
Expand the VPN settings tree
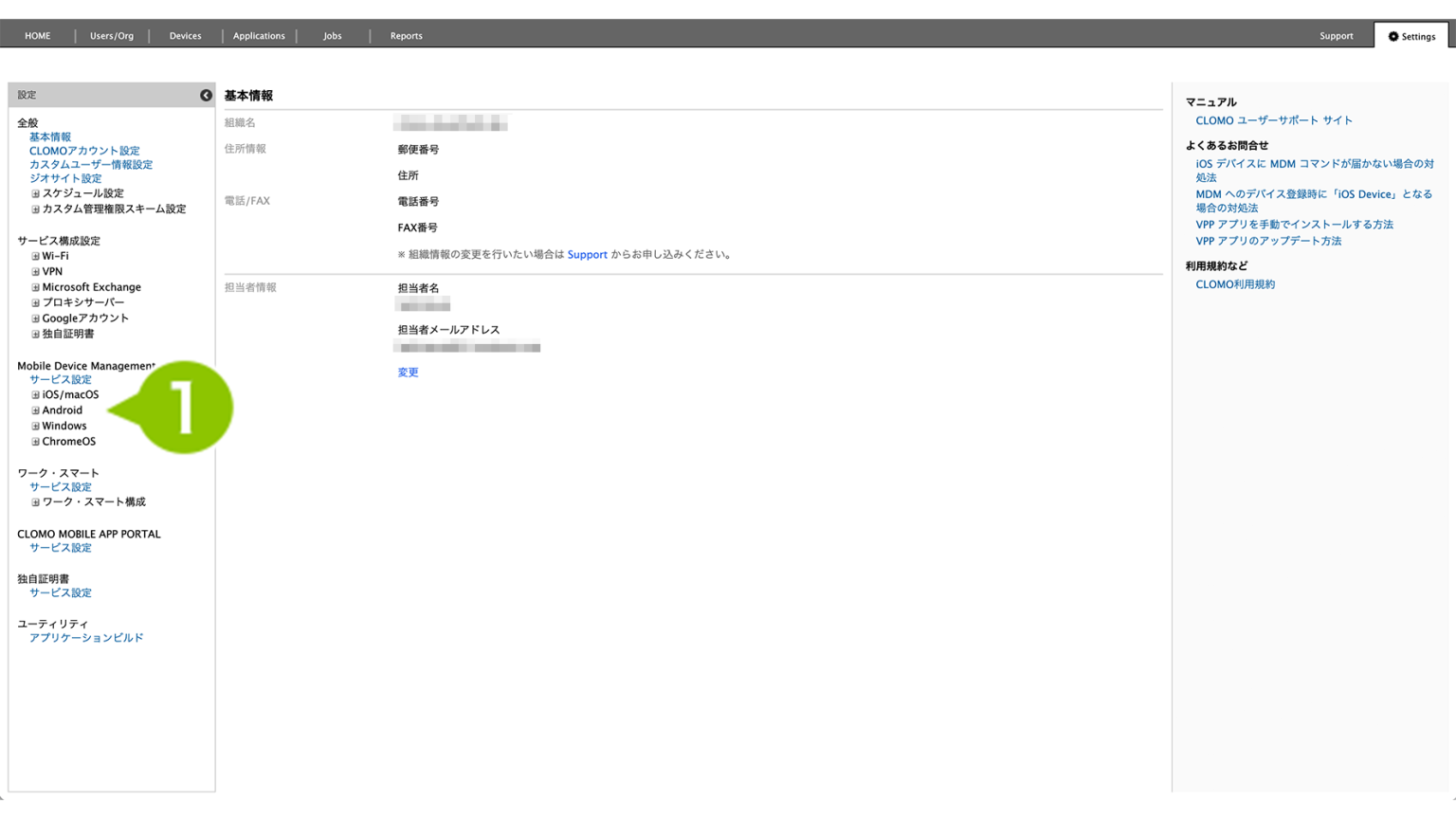34,271
